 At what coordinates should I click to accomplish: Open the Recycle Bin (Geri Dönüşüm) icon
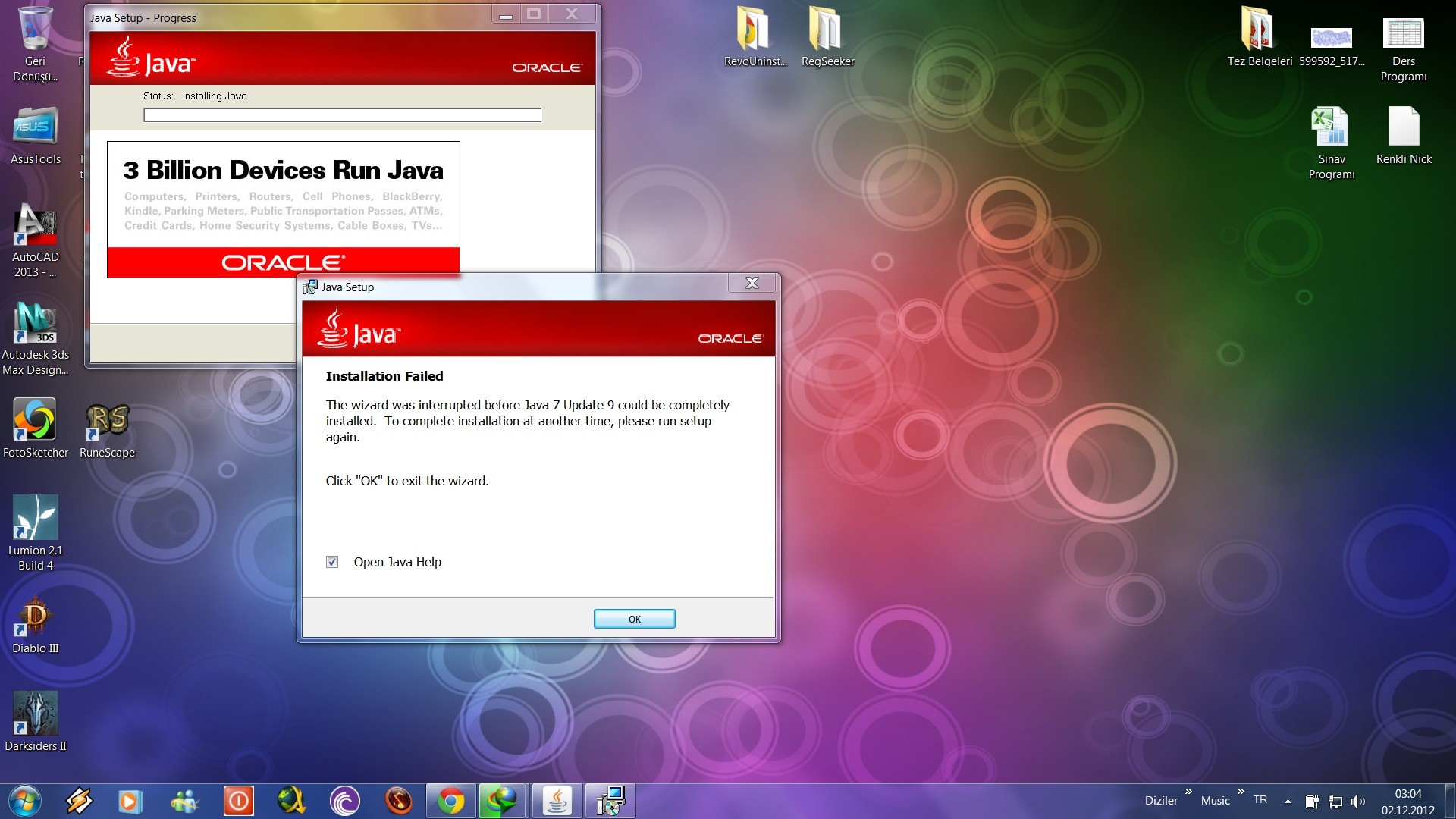coord(35,44)
